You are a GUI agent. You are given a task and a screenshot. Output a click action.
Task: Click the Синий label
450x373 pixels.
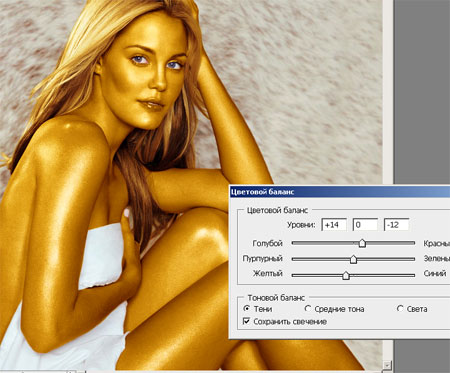(435, 274)
